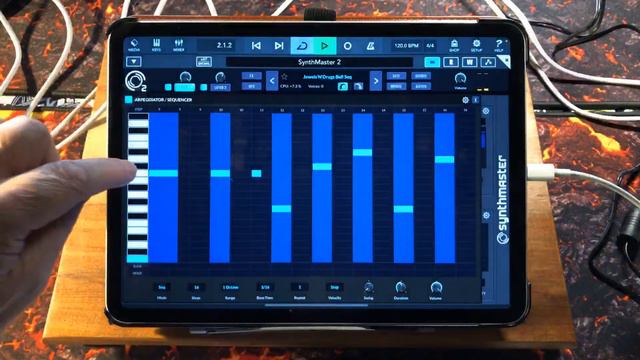Tap the skip-to-next transport button

[x=279, y=46]
